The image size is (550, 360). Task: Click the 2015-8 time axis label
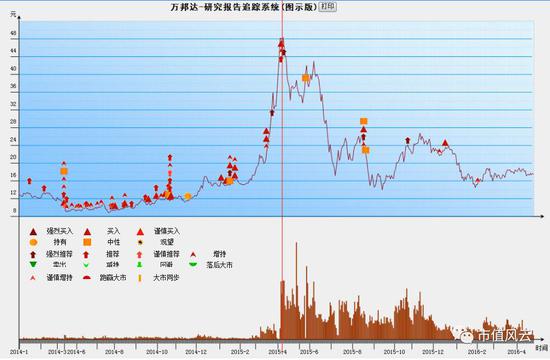click(x=352, y=352)
